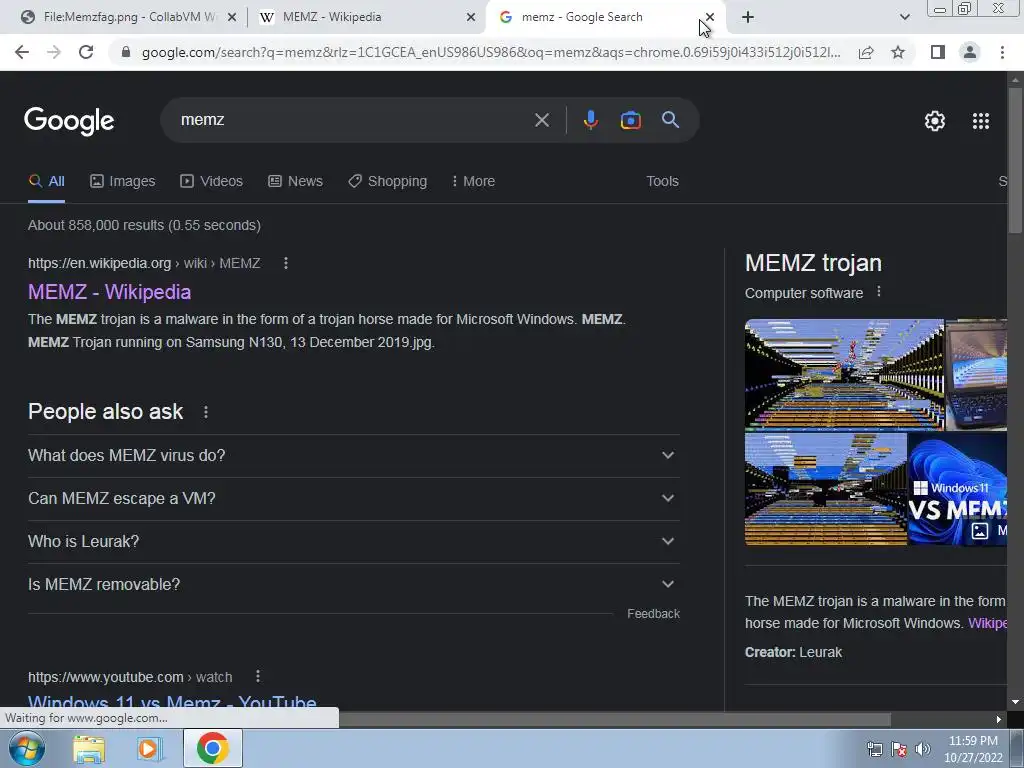Click the browser forward arrow

pos(54,52)
